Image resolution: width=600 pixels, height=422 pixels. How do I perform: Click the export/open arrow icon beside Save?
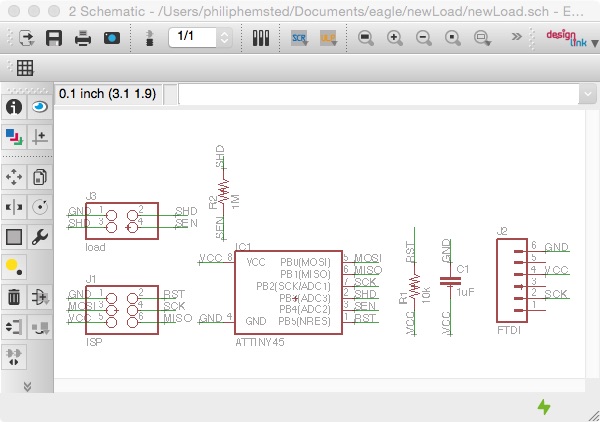pyautogui.click(x=26, y=38)
